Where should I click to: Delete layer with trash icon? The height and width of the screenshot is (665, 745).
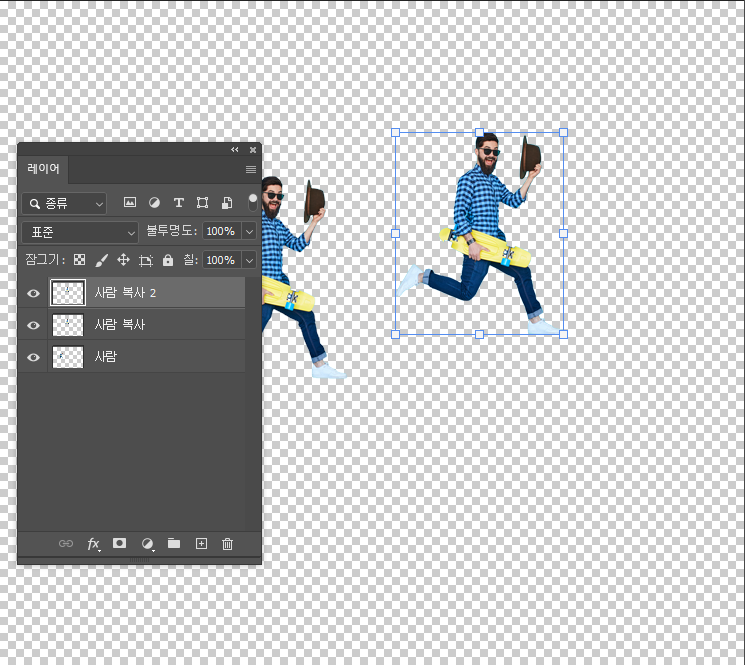click(x=227, y=544)
